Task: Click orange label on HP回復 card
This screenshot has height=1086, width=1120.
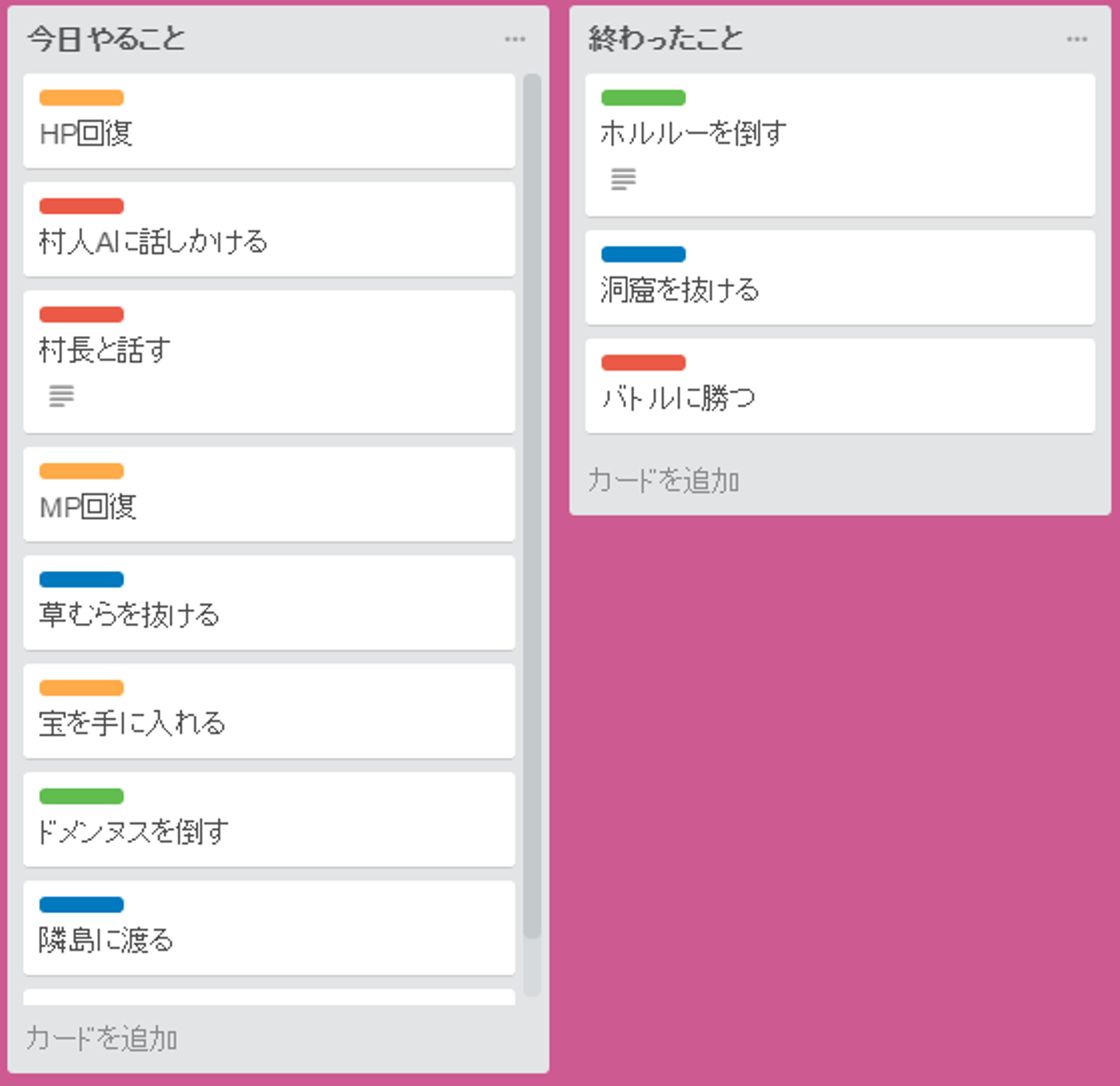Action: [x=82, y=98]
